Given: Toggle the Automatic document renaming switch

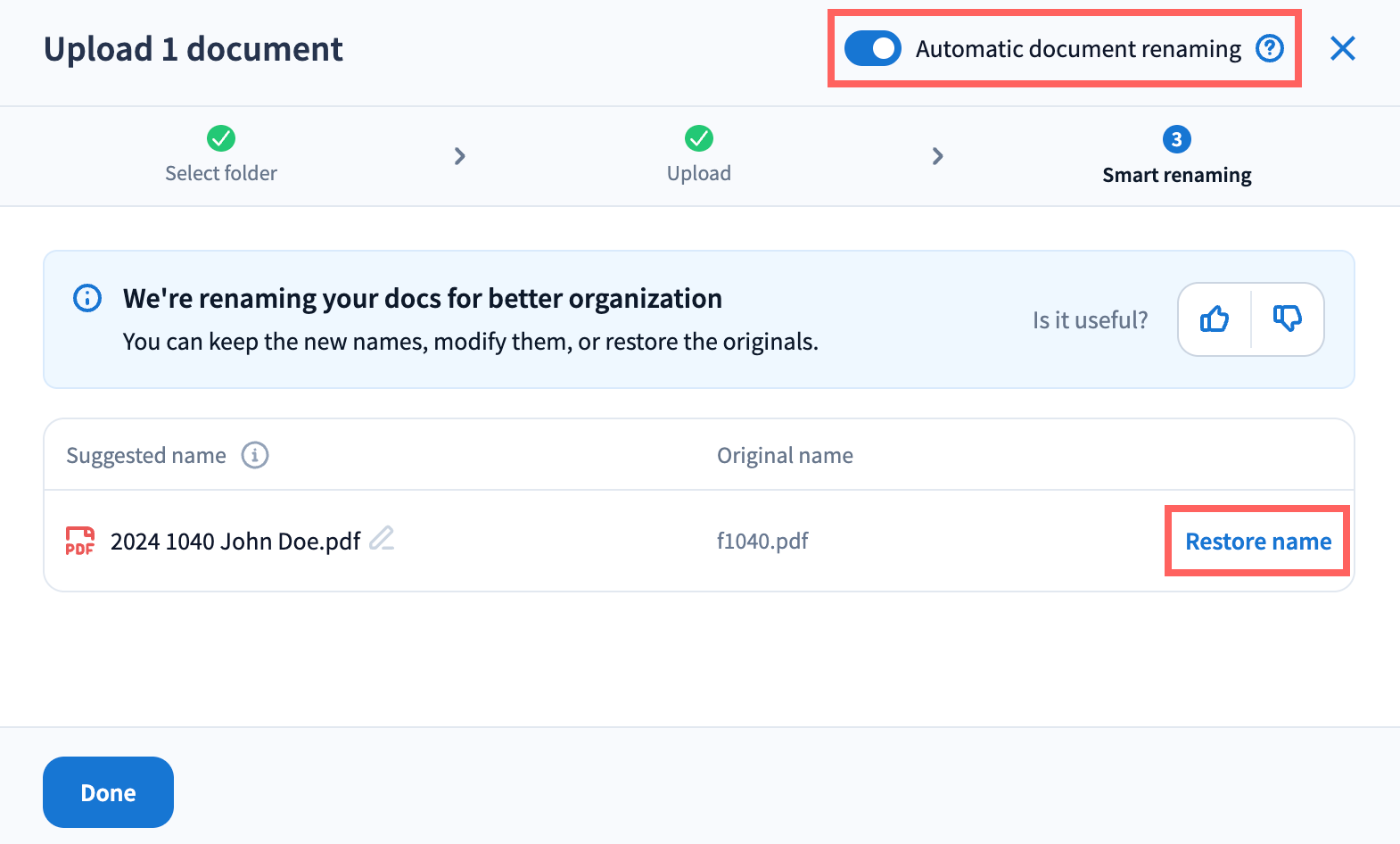Looking at the screenshot, I should (x=872, y=48).
